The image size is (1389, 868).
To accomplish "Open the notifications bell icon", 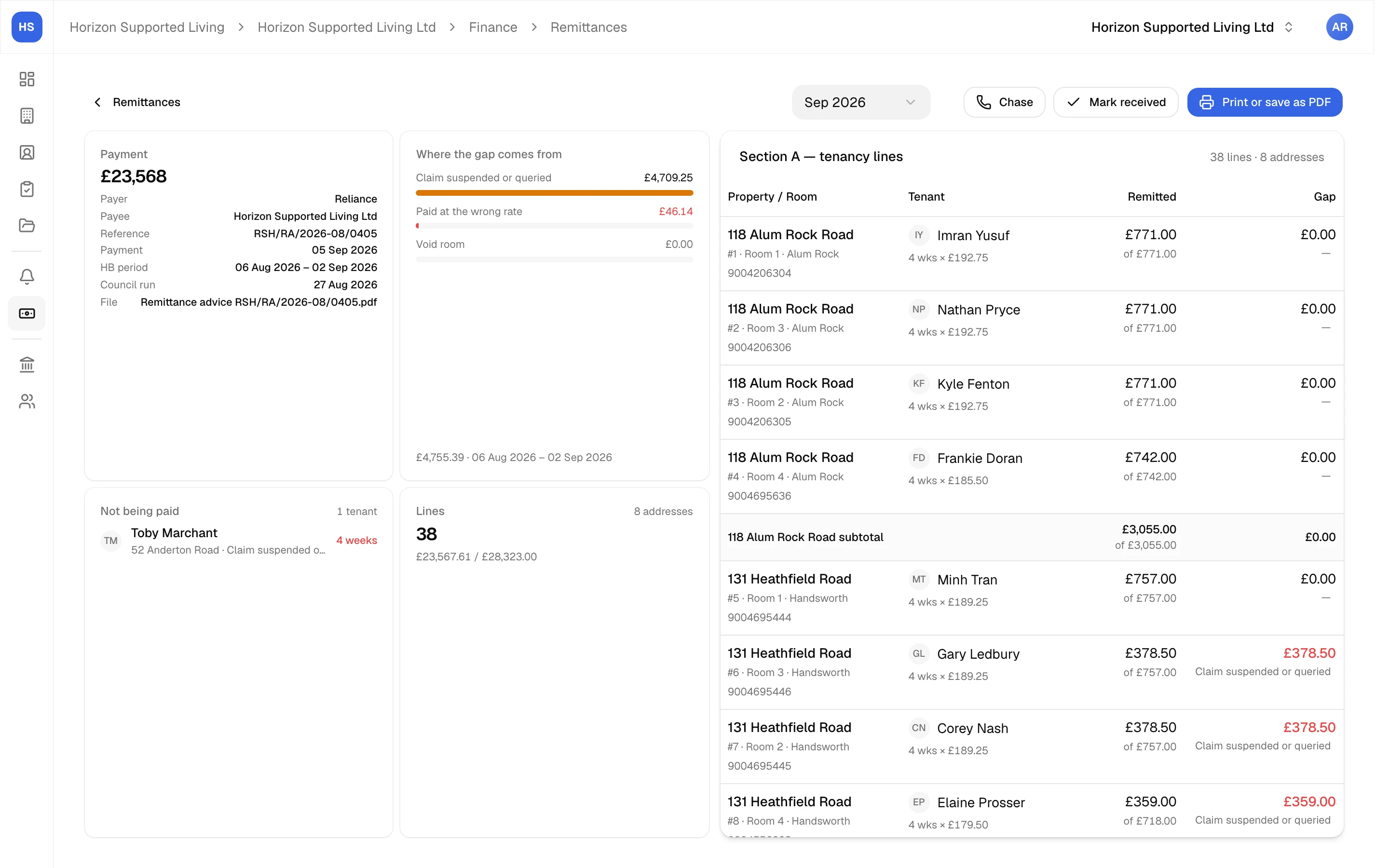I will coord(27,277).
